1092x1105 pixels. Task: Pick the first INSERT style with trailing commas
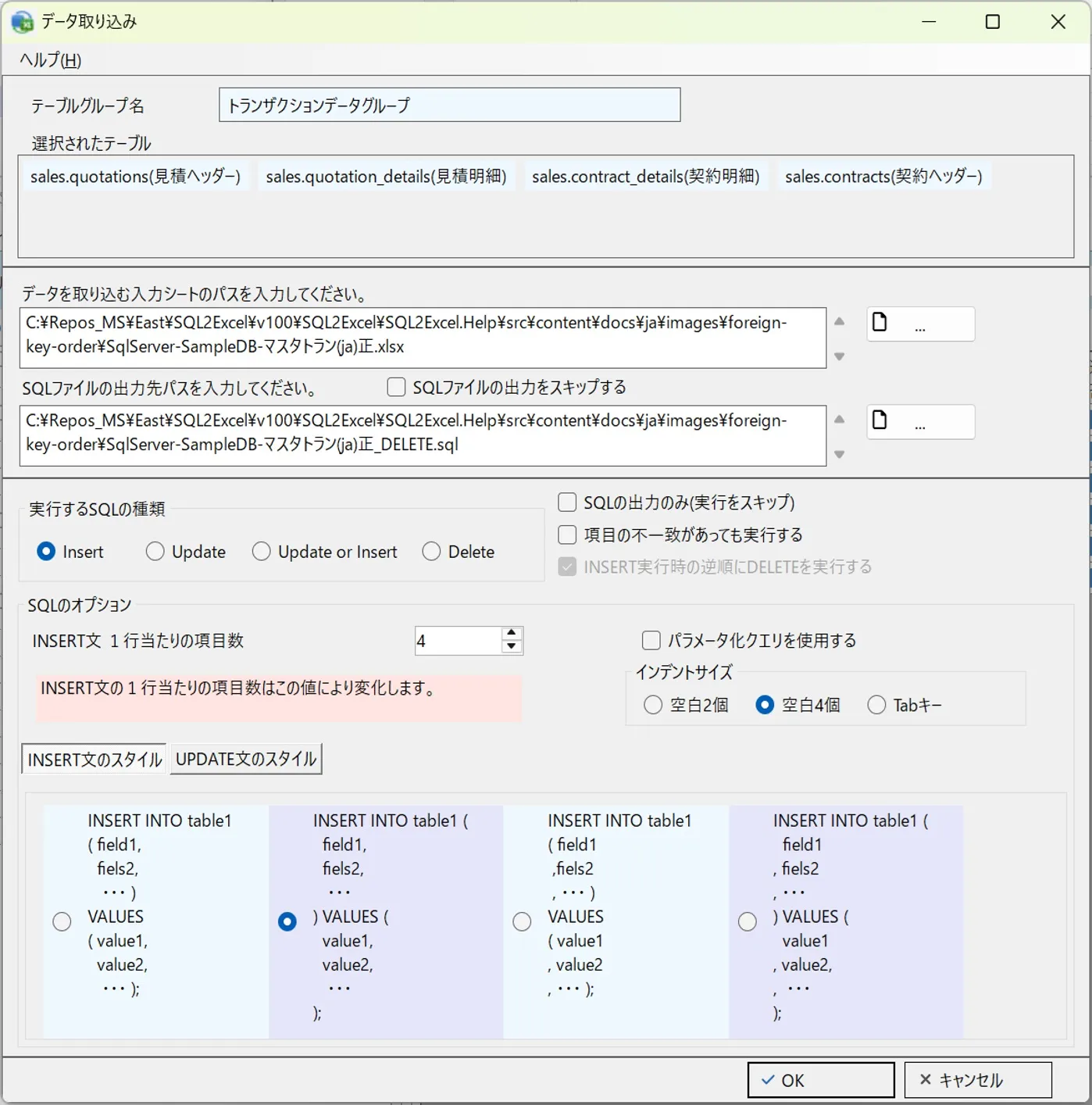point(62,921)
